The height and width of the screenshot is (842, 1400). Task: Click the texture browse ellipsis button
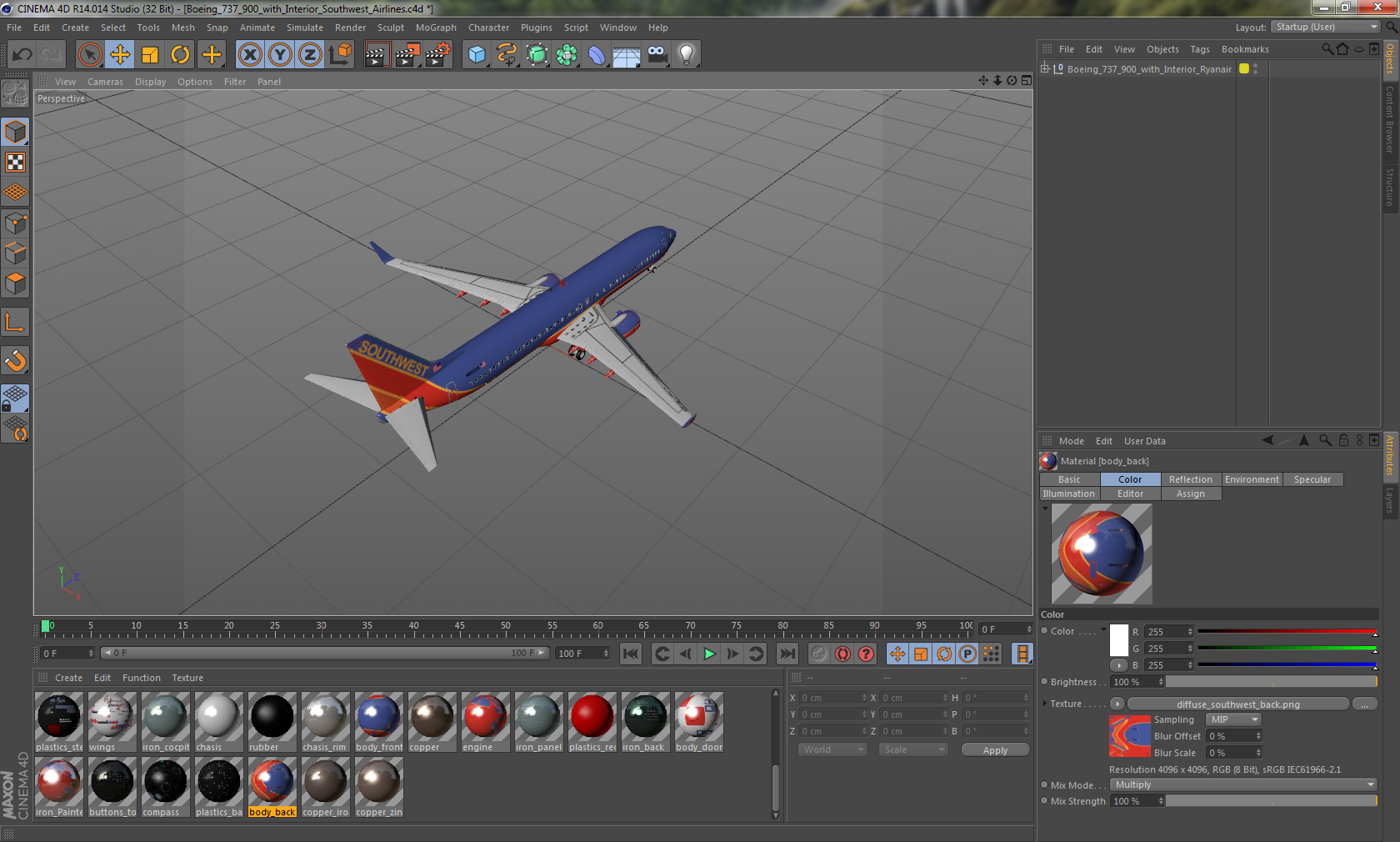tap(1364, 704)
